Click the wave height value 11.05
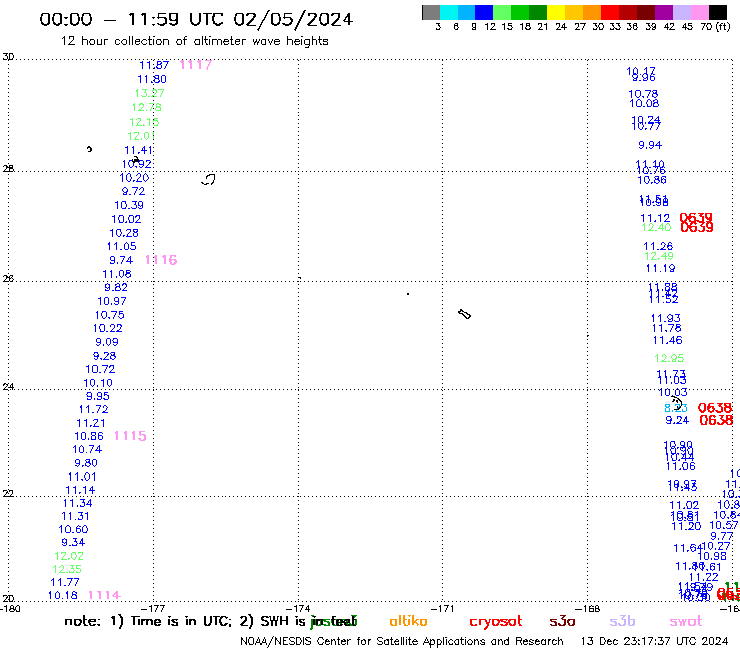The image size is (740, 650). 122,246
